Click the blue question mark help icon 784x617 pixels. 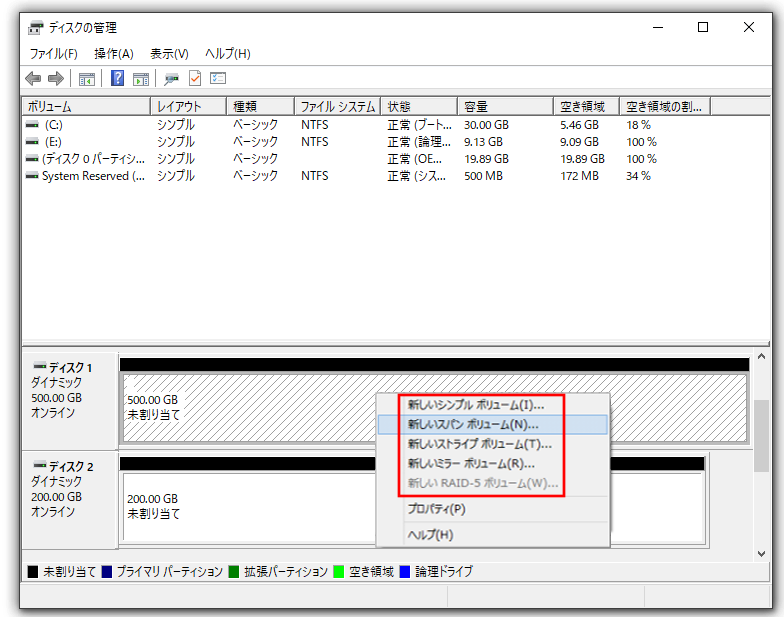(x=117, y=79)
